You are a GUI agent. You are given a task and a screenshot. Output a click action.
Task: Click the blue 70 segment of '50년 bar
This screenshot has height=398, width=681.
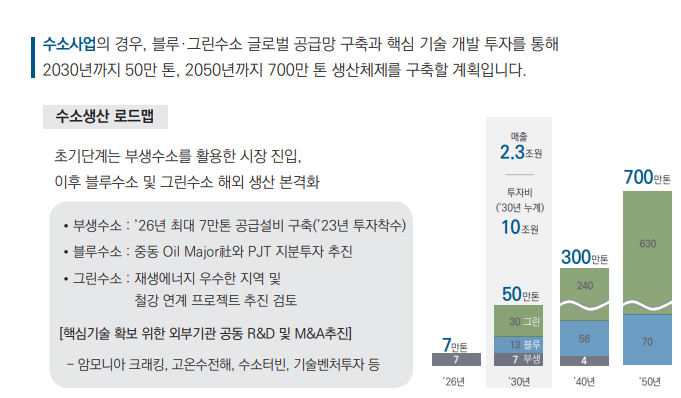(647, 339)
